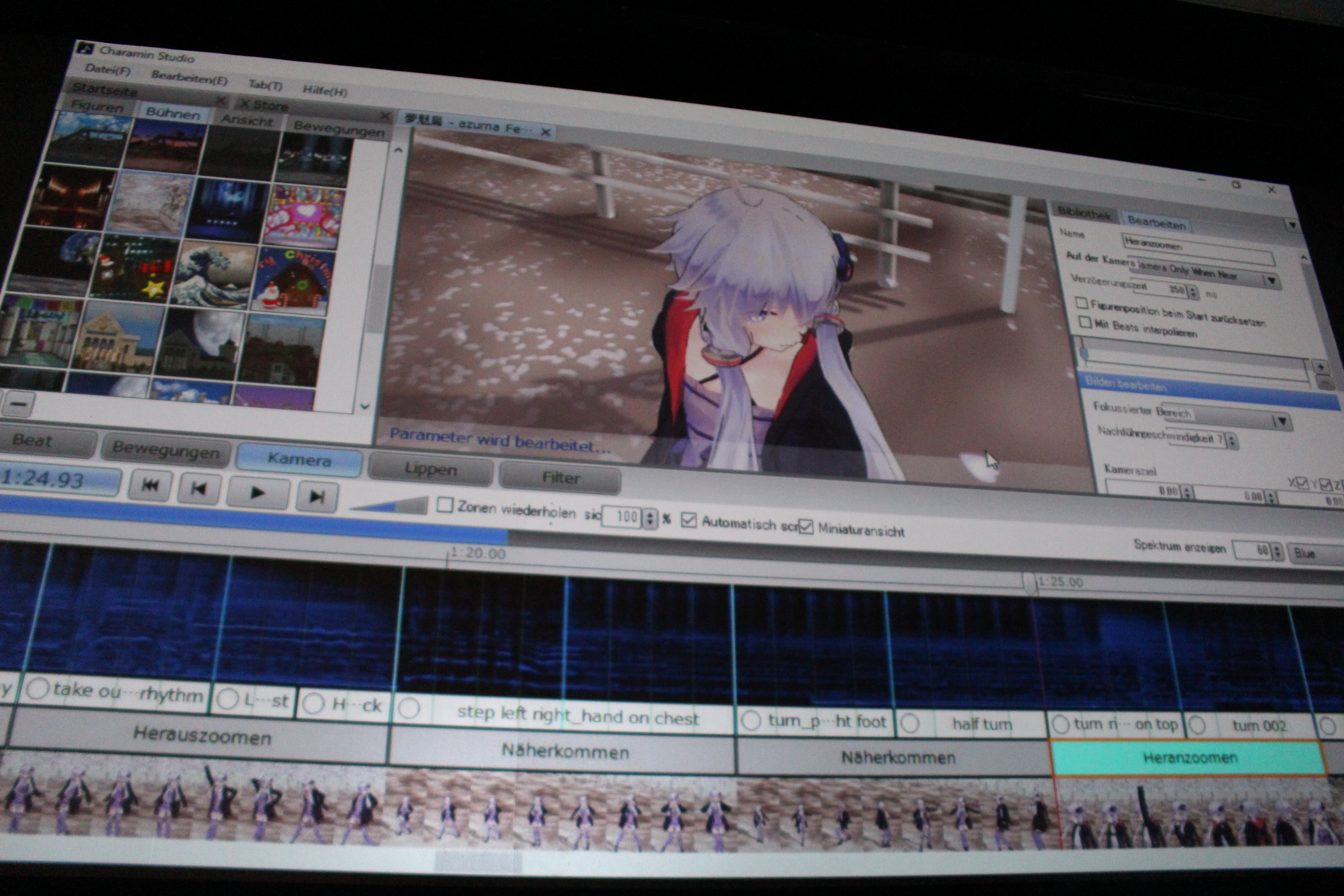Screen dimensions: 1344x896
Task: Open the Bearbeiten(E) menu
Action: (189, 78)
